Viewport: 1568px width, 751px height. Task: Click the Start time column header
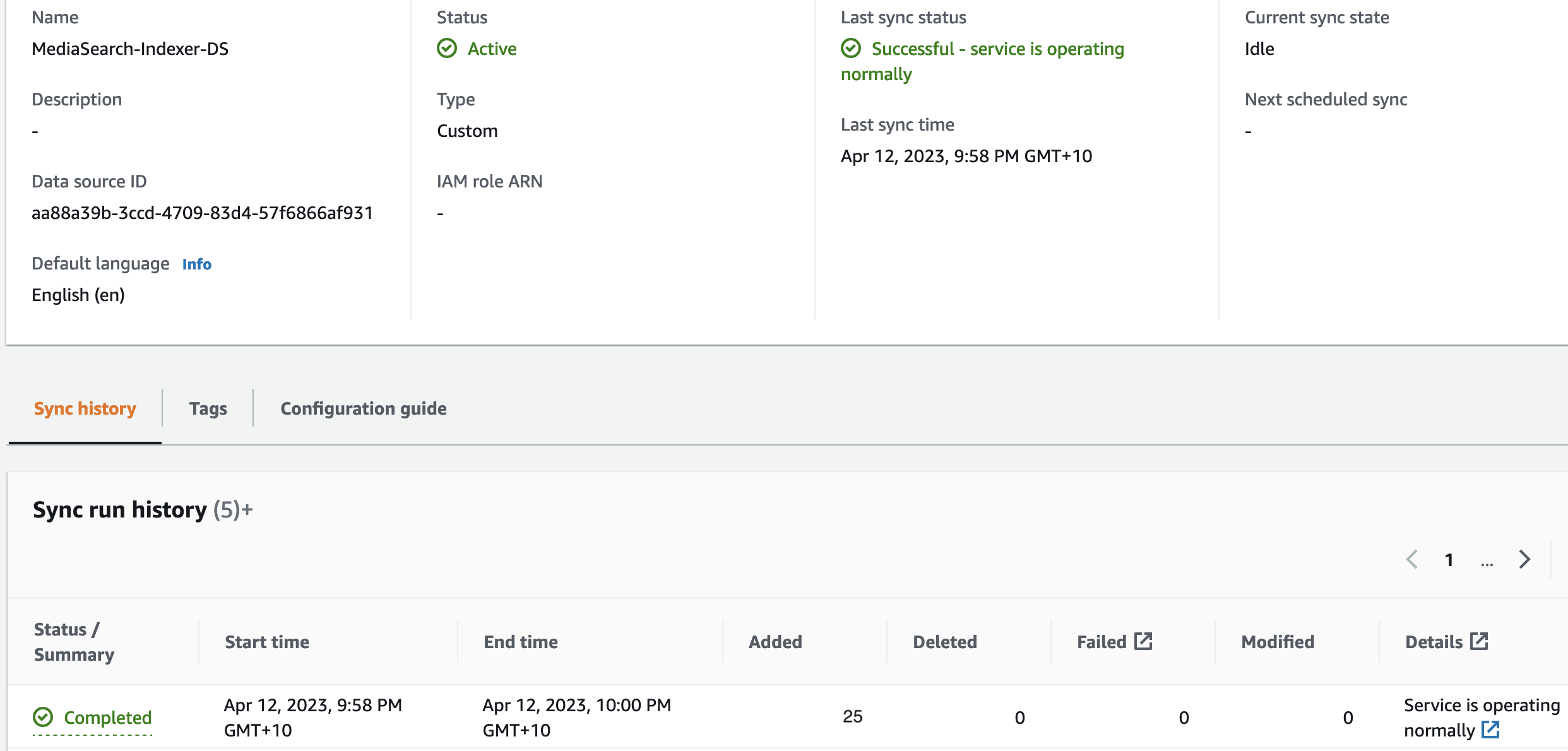click(267, 642)
